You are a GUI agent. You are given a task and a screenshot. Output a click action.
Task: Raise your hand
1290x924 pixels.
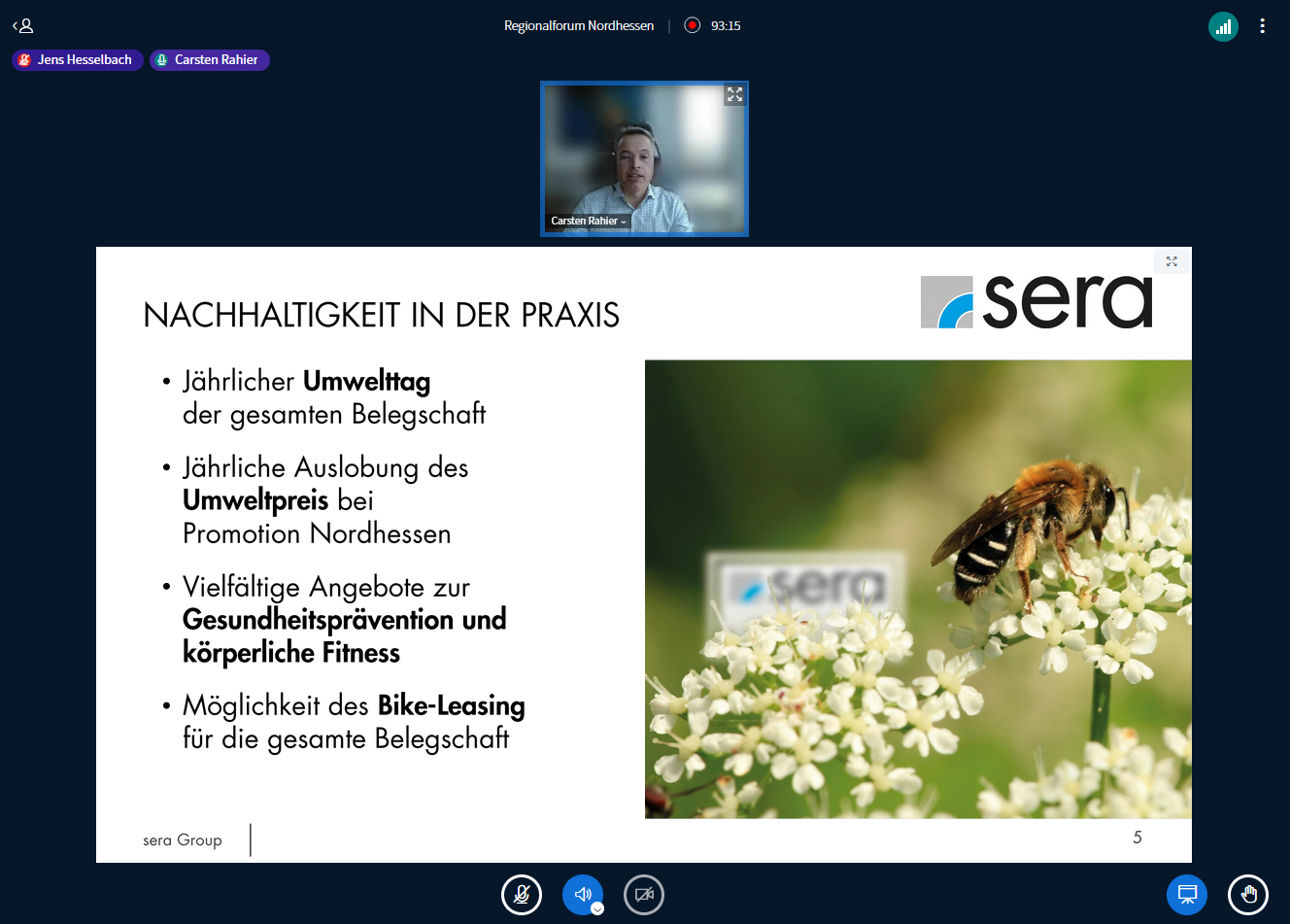[x=1248, y=895]
